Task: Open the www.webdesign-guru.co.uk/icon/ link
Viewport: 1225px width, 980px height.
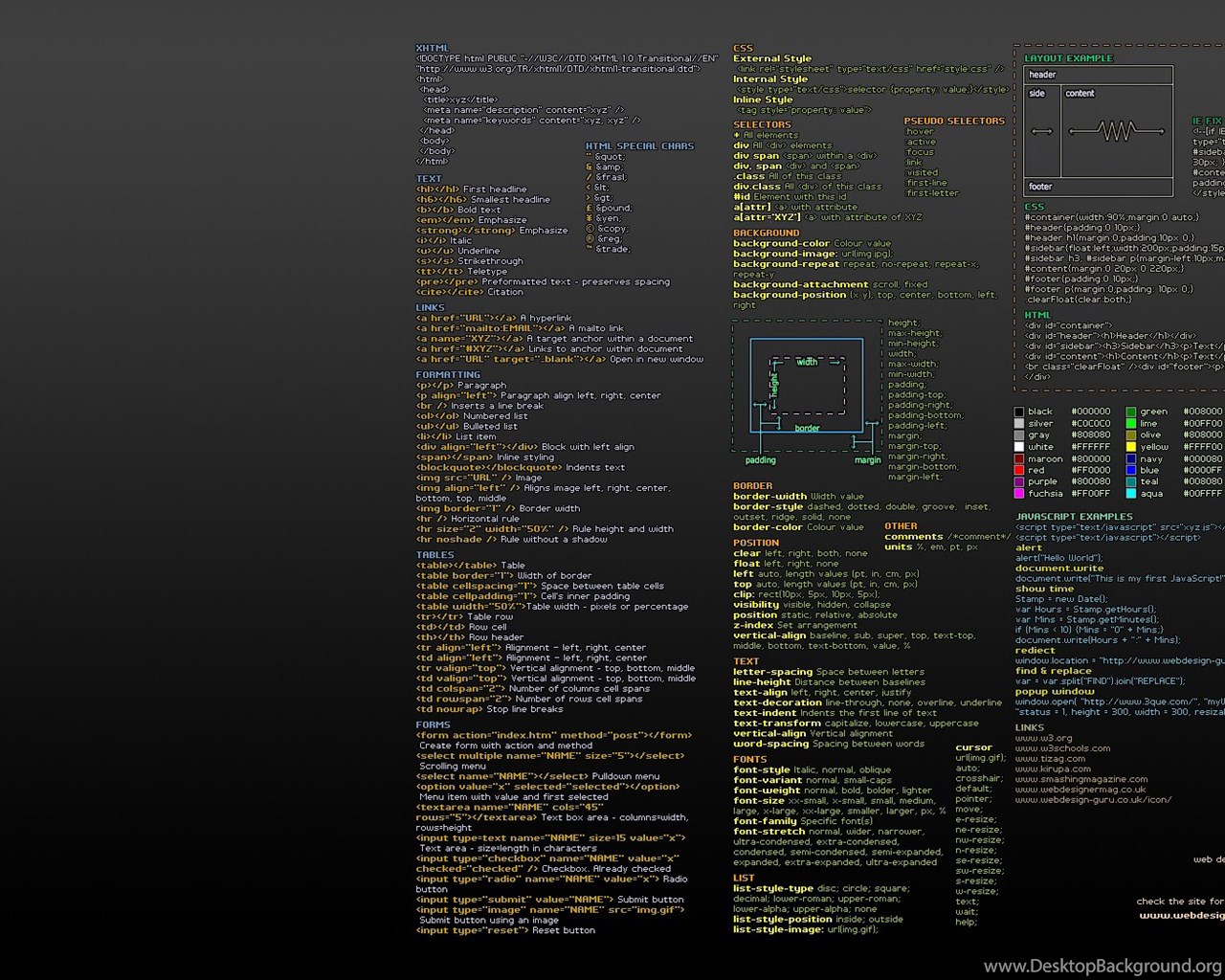Action: [1093, 800]
